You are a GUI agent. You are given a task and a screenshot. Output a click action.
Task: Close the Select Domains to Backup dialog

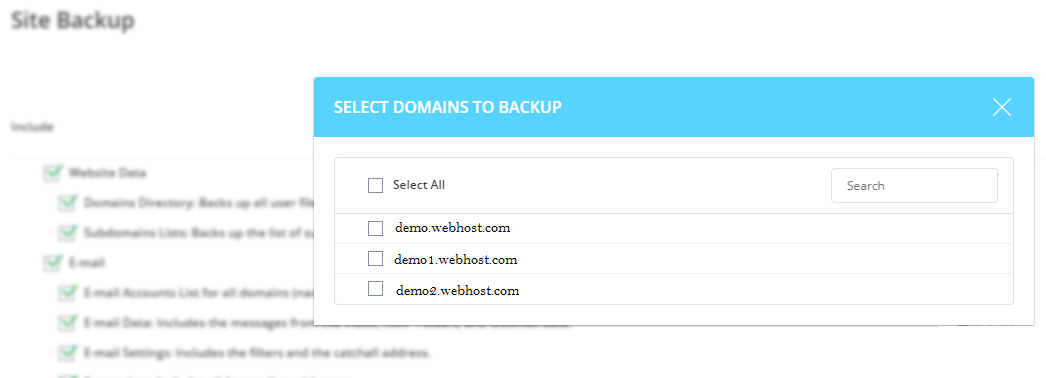click(x=1001, y=107)
